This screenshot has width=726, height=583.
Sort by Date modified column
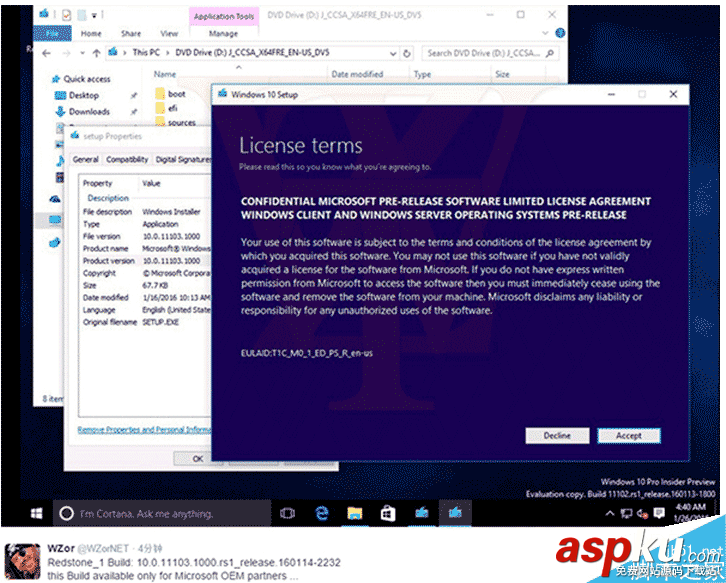pos(357,74)
